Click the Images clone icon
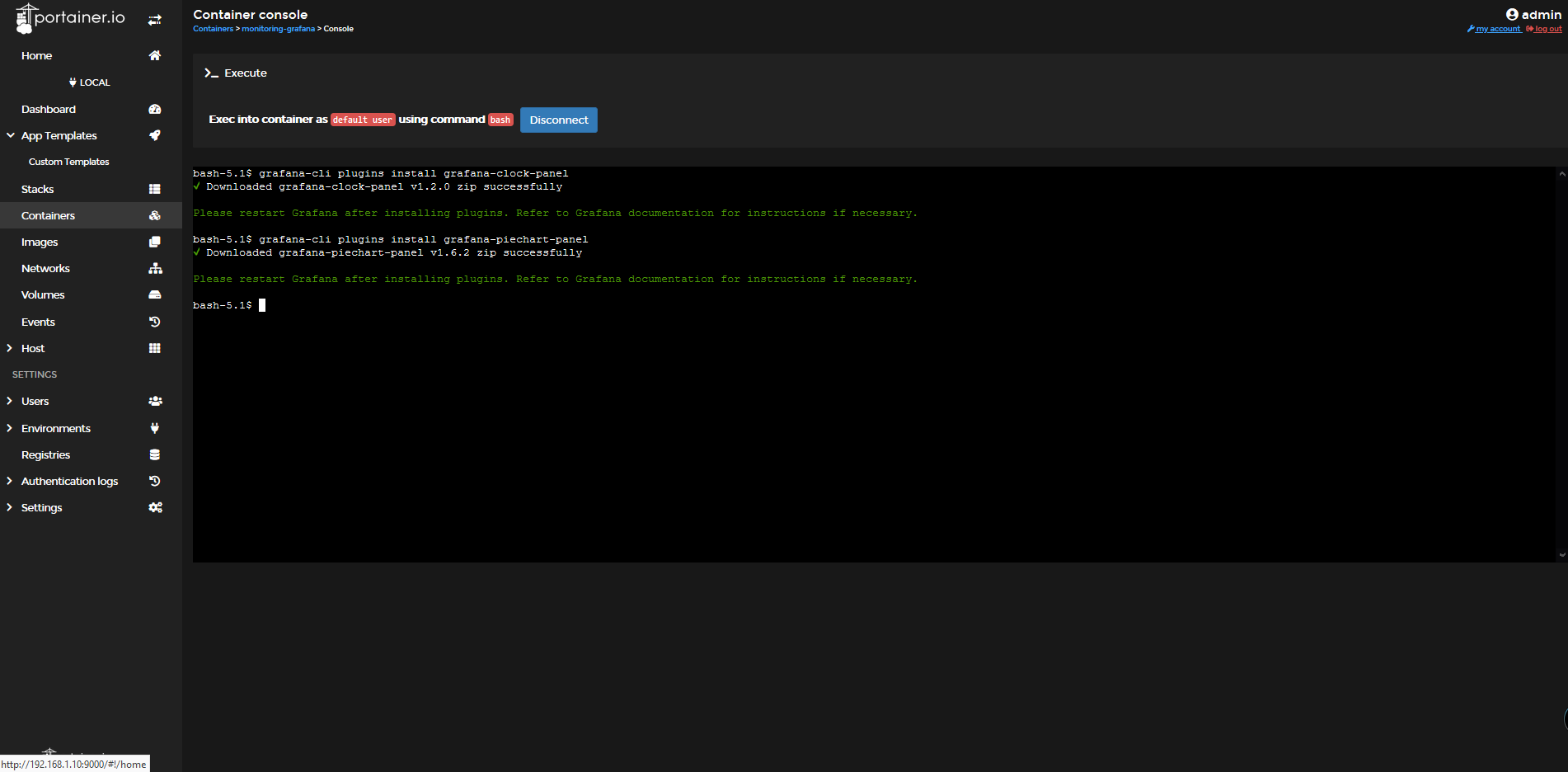The width and height of the screenshot is (1568, 772). click(154, 242)
